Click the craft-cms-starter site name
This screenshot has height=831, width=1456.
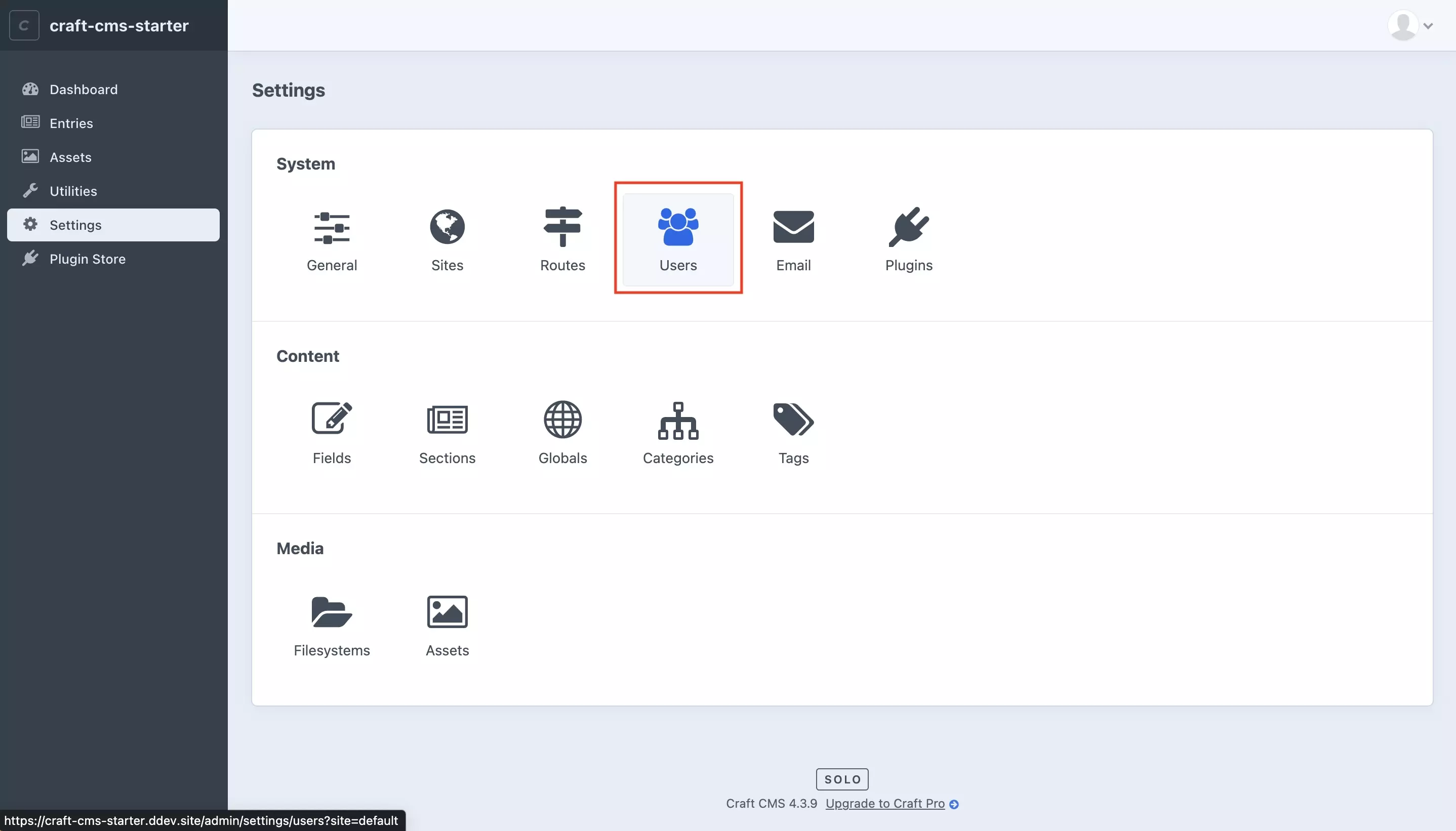118,25
